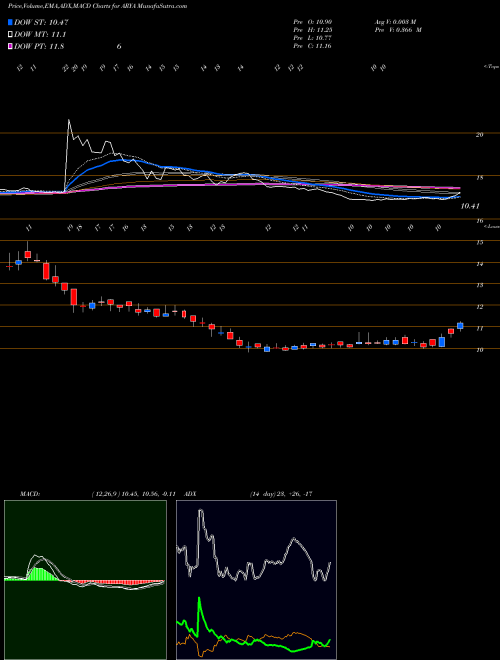Click the 10 axis label on candlestick chart

click(479, 350)
